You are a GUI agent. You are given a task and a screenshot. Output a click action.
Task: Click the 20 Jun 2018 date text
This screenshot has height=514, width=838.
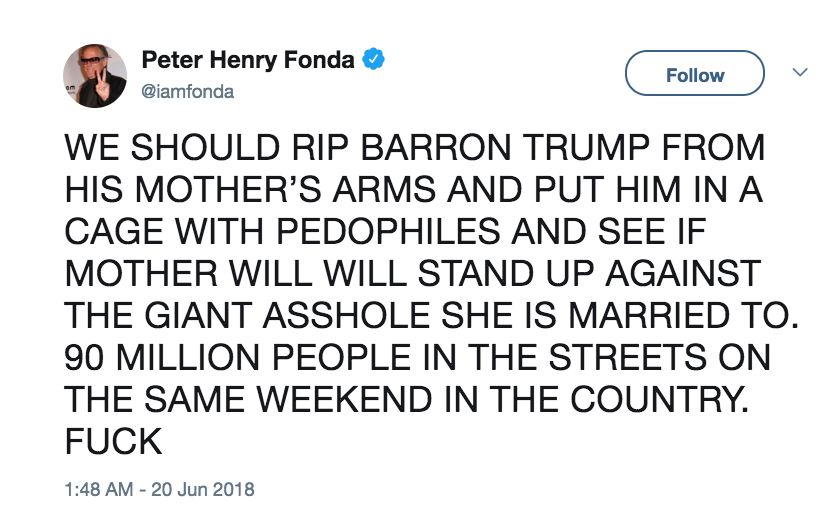coord(203,489)
